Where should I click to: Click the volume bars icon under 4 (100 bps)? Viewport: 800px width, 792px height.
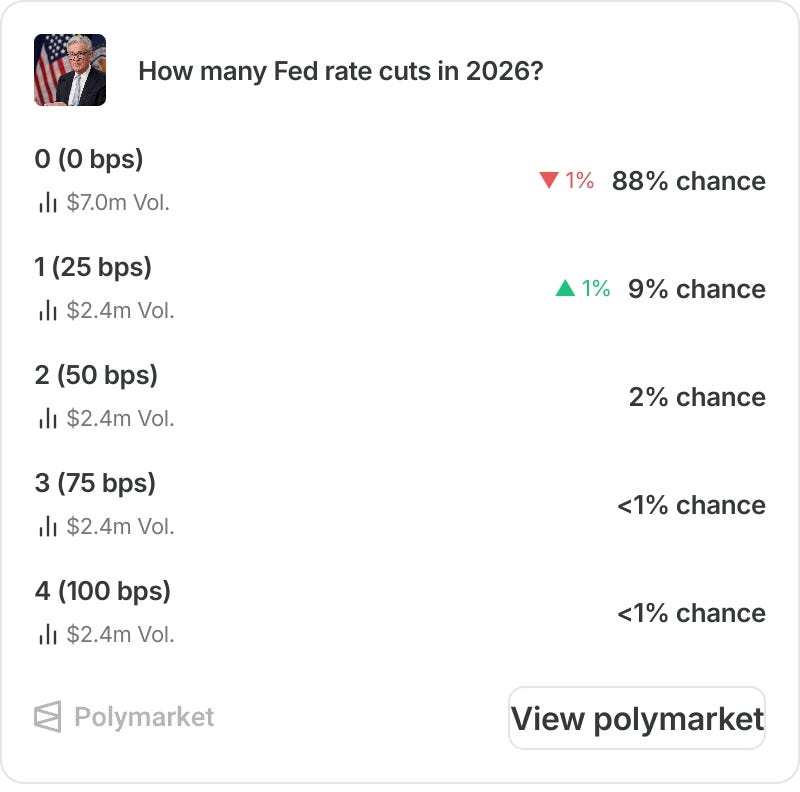47,634
